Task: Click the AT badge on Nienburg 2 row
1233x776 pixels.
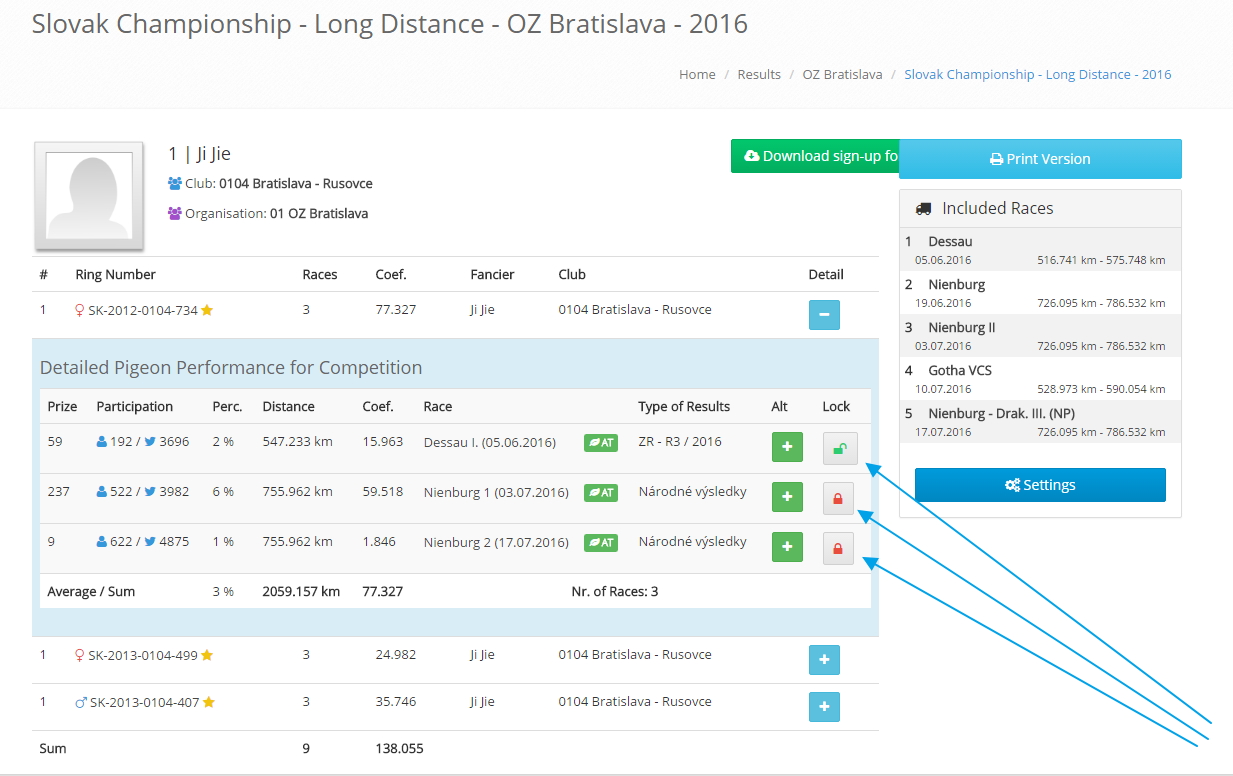Action: pos(601,543)
